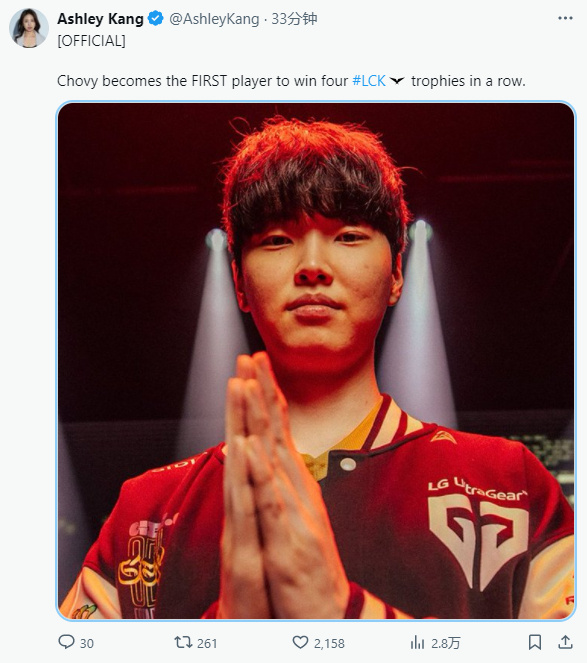Open Ashley Kang display name link
This screenshot has width=587, height=663.
pyautogui.click(x=100, y=19)
